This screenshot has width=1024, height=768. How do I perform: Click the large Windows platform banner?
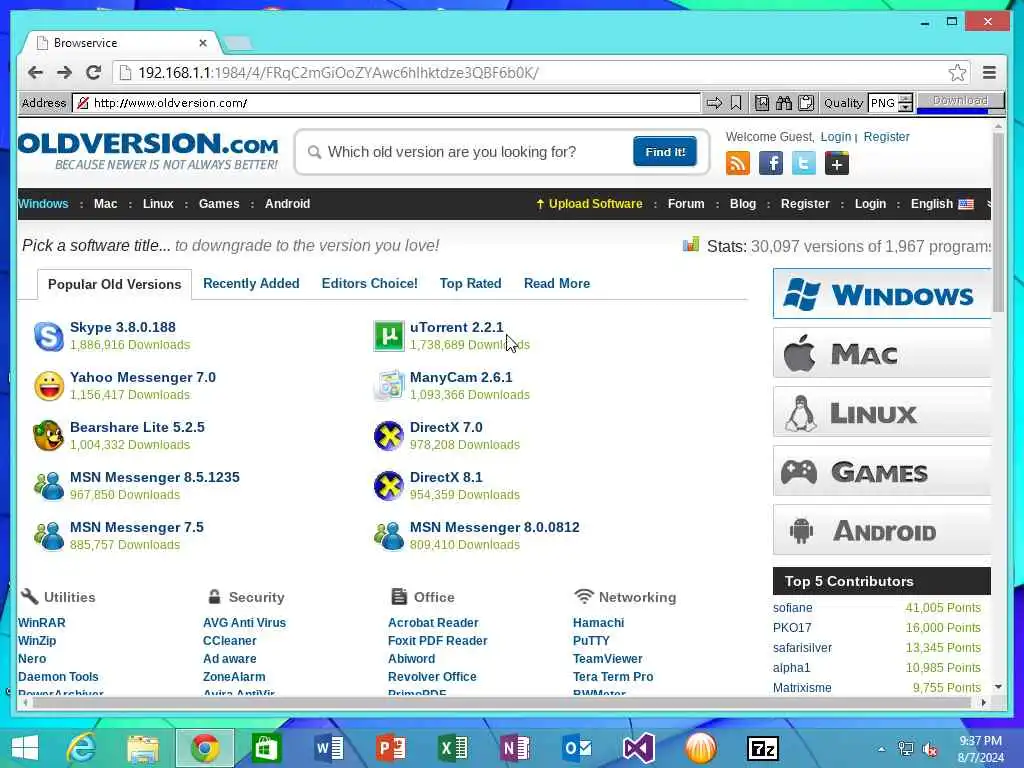882,294
